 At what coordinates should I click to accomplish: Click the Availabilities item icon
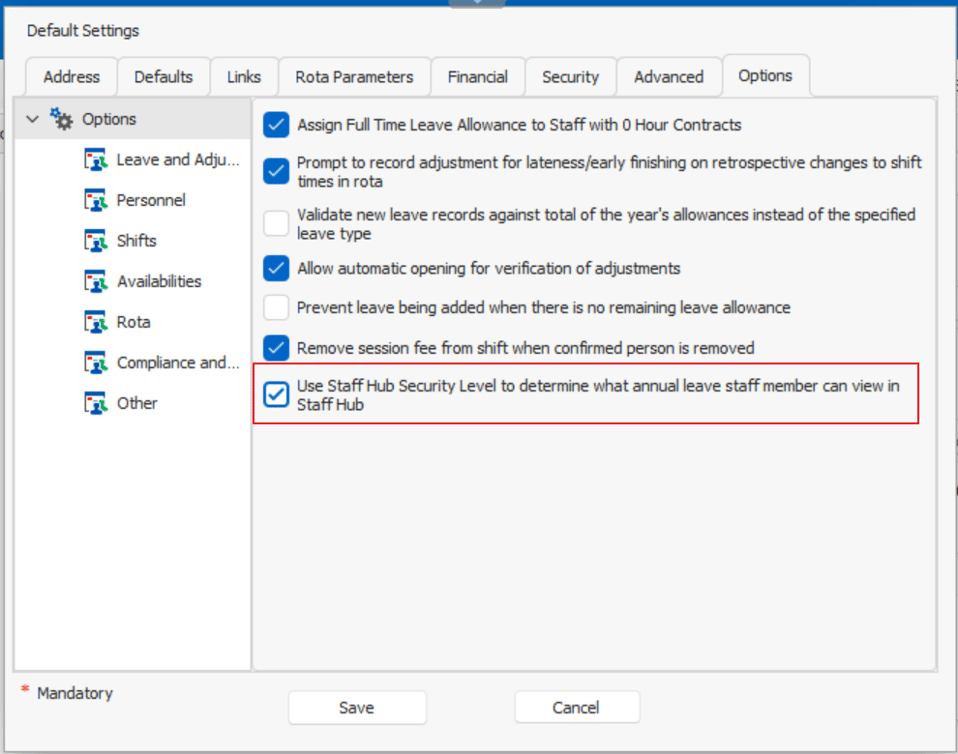click(96, 282)
